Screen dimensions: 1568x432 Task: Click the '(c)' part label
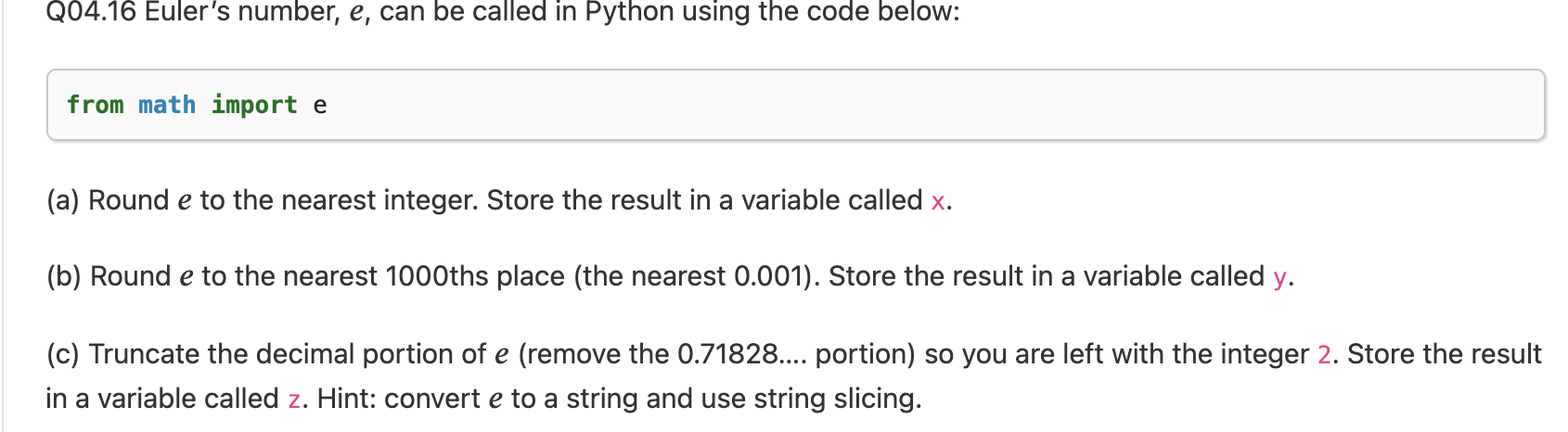[63, 354]
